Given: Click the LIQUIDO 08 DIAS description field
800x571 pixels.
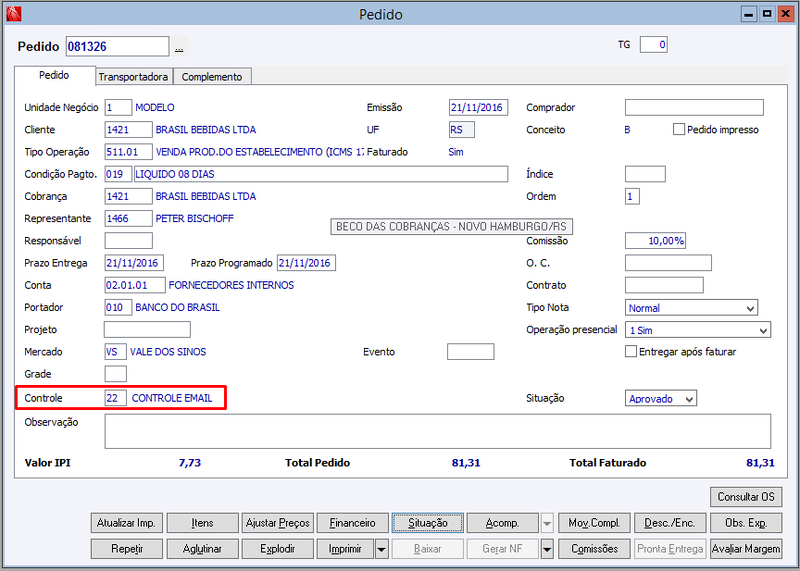Looking at the screenshot, I should (321, 174).
